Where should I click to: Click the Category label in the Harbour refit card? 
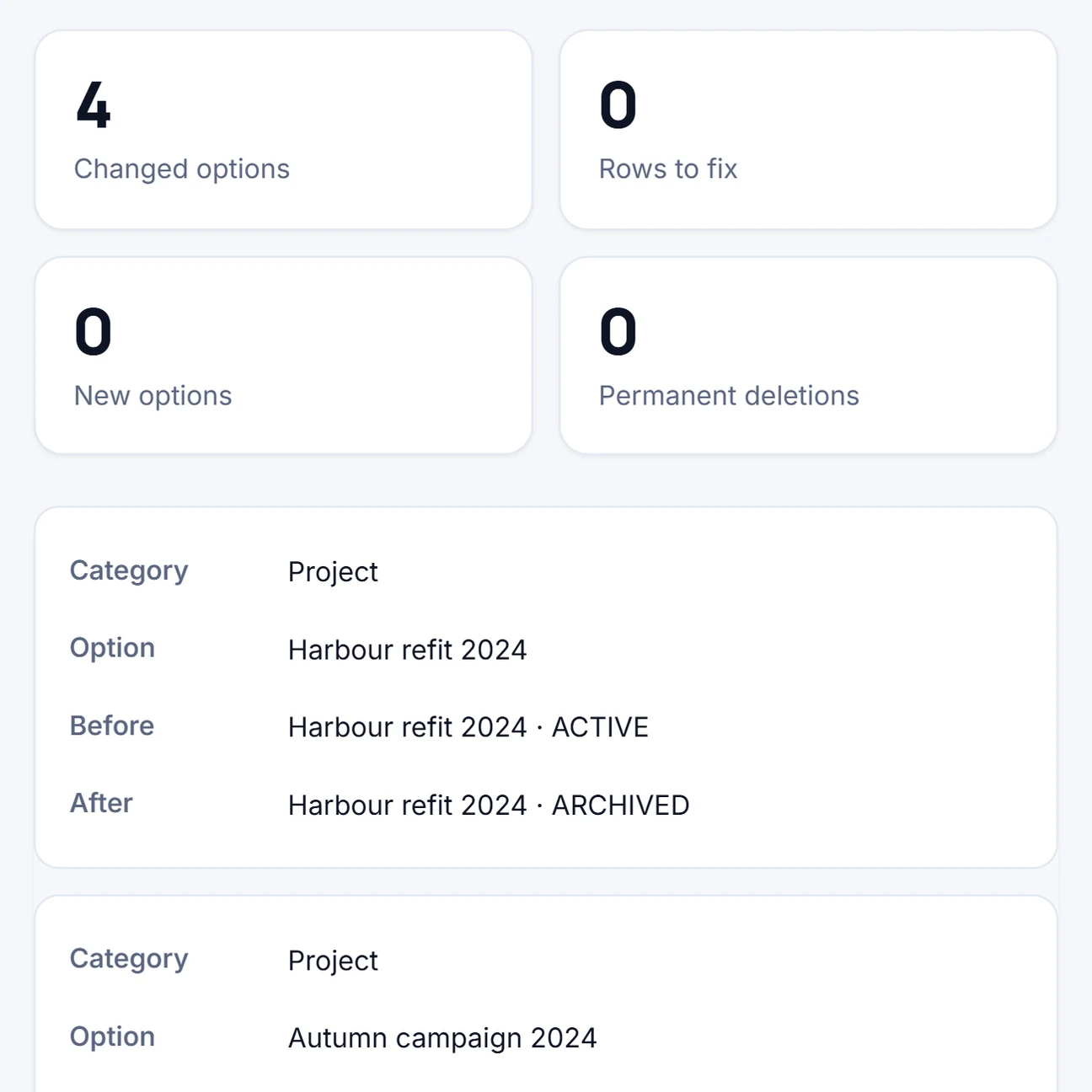[129, 571]
